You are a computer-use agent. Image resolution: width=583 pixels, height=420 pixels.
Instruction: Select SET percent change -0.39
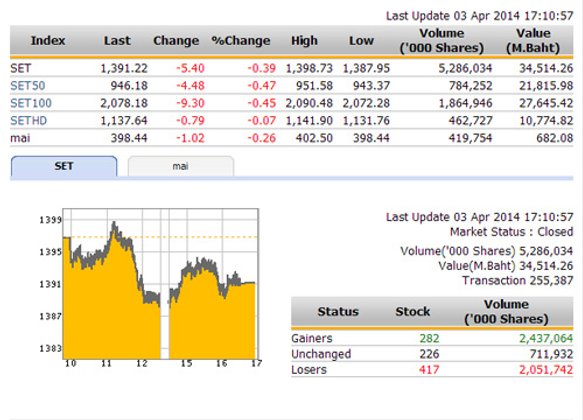click(x=262, y=68)
